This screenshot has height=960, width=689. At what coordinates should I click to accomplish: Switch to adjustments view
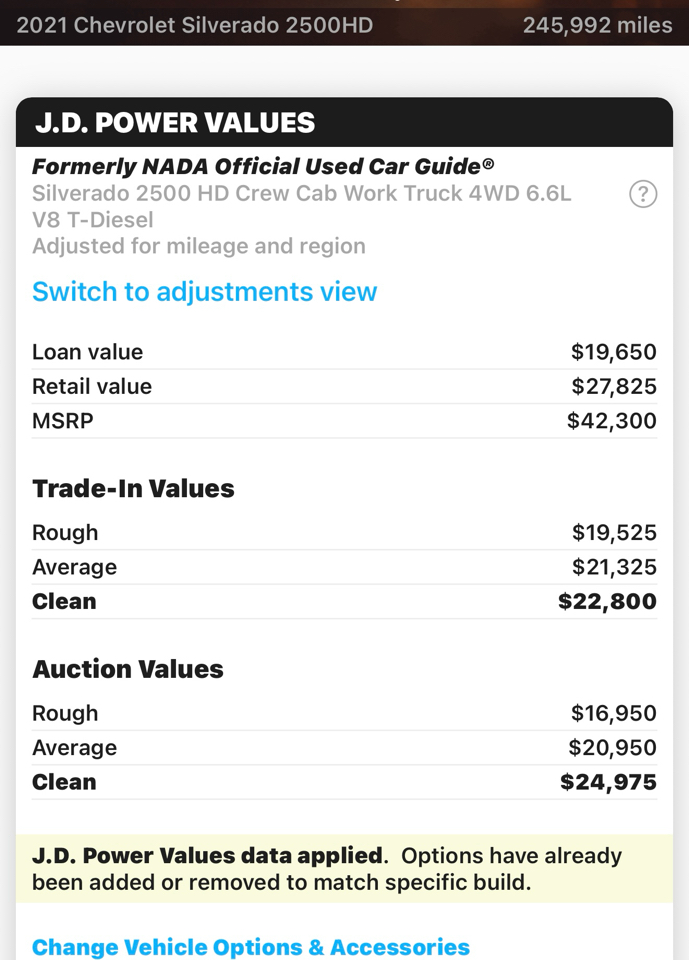(204, 292)
